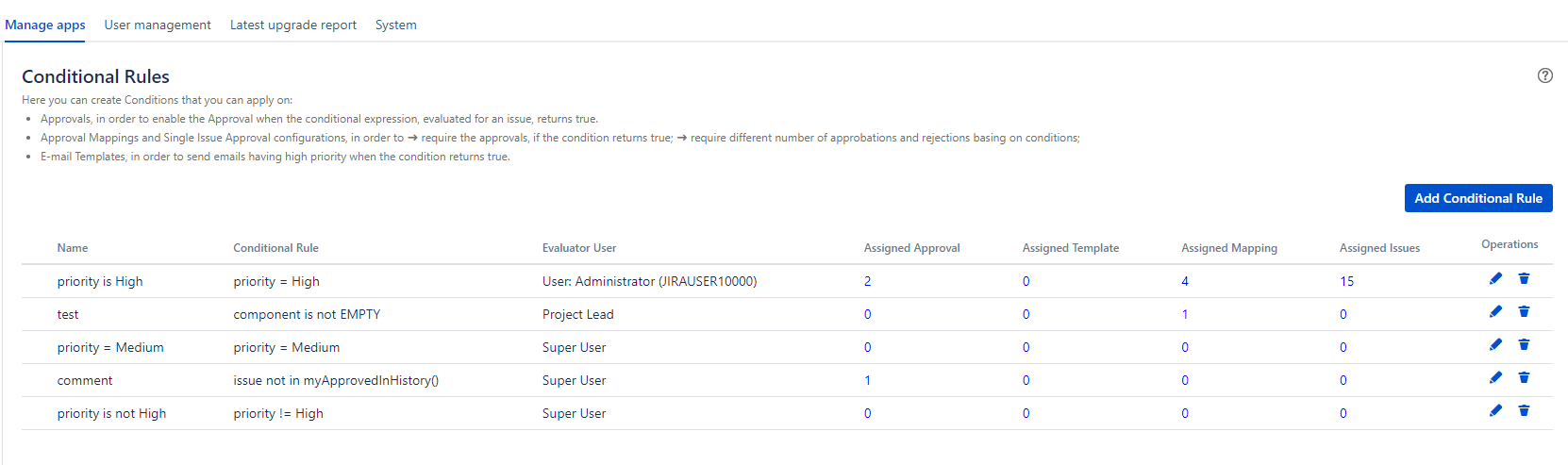Click Assigned Approval count 2 link
Image resolution: width=1568 pixels, height=465 pixels.
pos(867,281)
